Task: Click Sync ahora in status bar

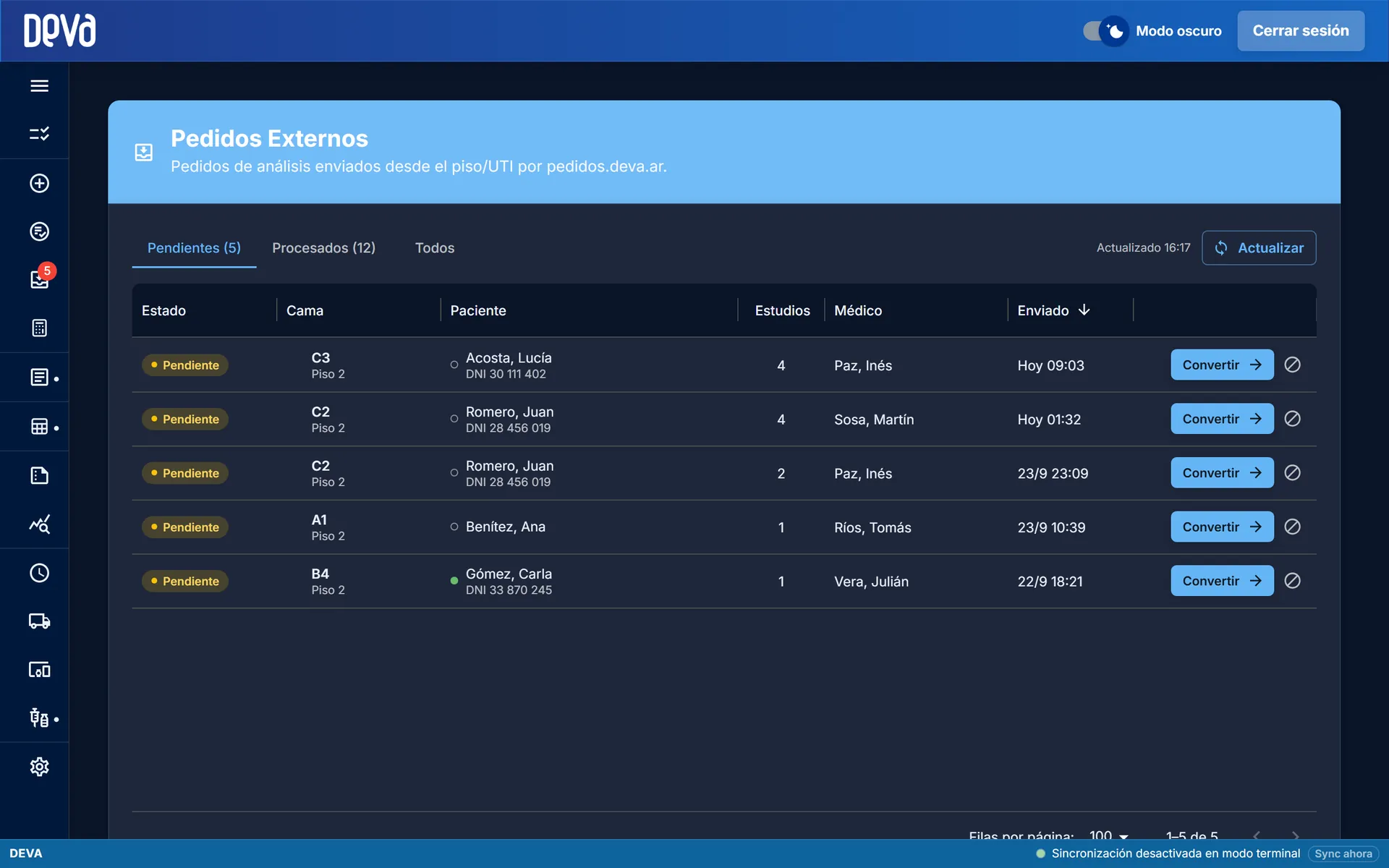Action: (x=1343, y=854)
